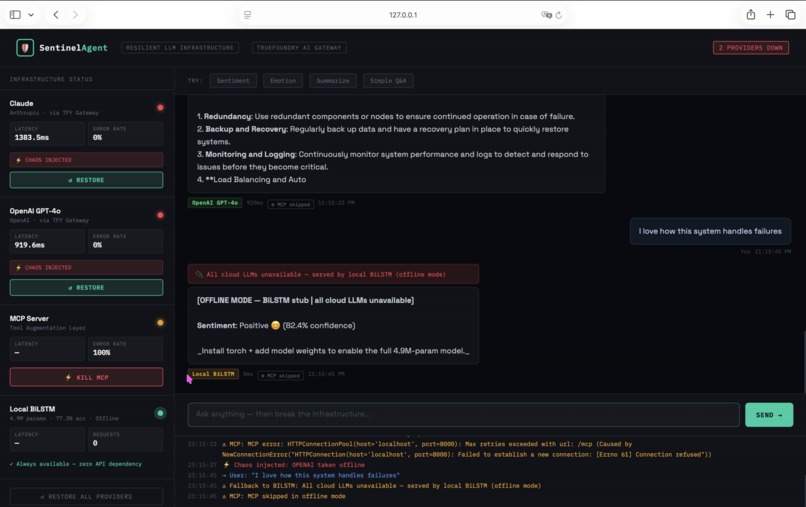Screen dimensions: 806x507
Task: Toggle the browser sidebar icon
Action: click(x=15, y=15)
